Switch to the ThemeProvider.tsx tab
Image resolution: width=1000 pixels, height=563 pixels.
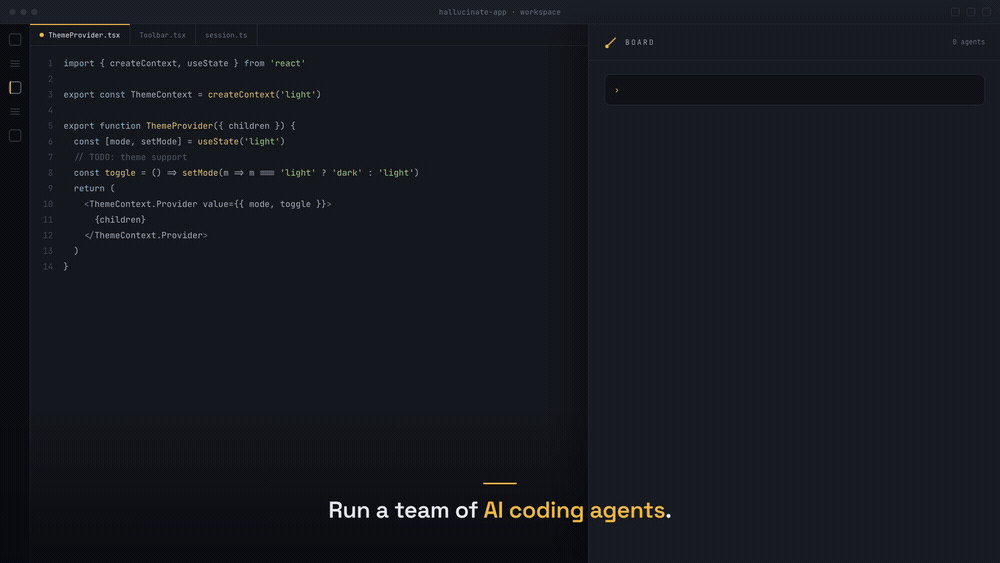tap(80, 35)
